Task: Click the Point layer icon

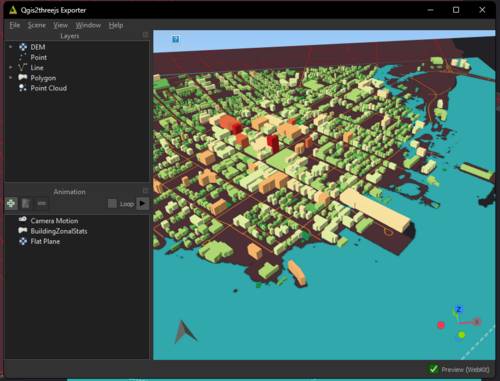Action: tap(23, 57)
